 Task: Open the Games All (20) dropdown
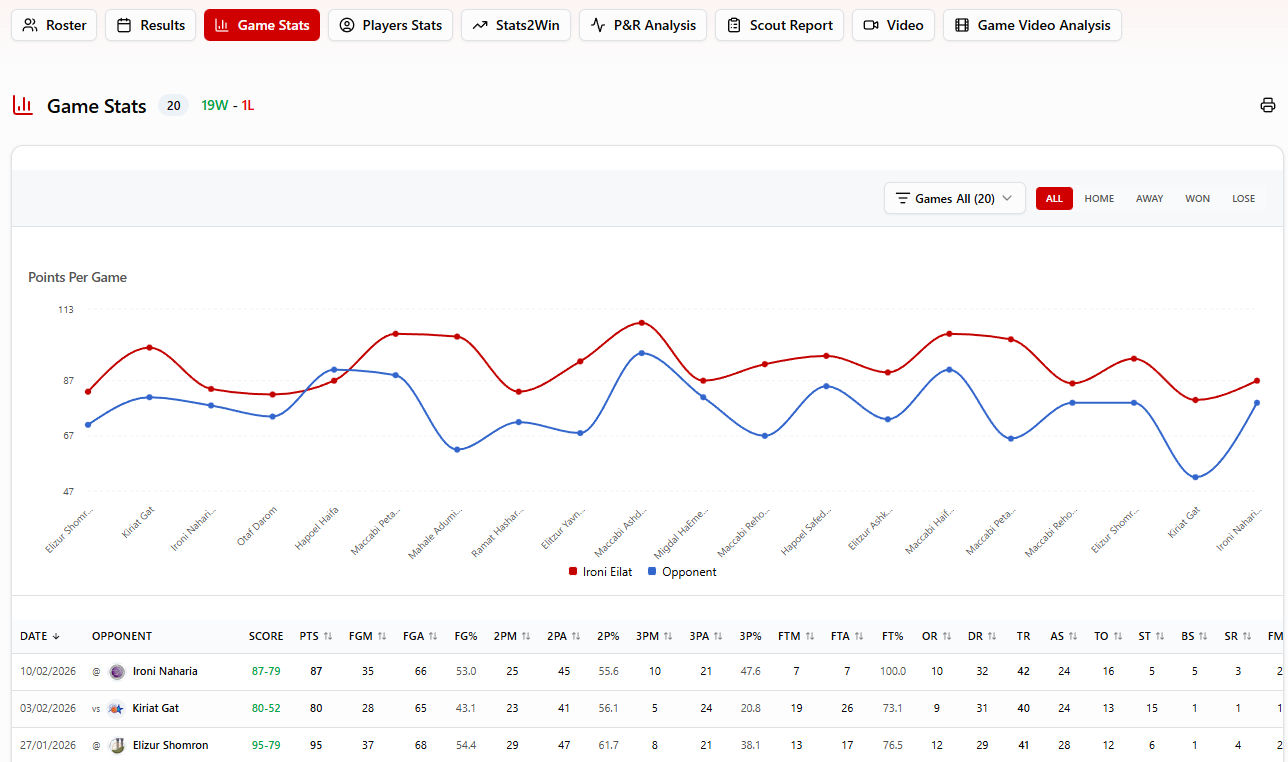click(x=954, y=199)
